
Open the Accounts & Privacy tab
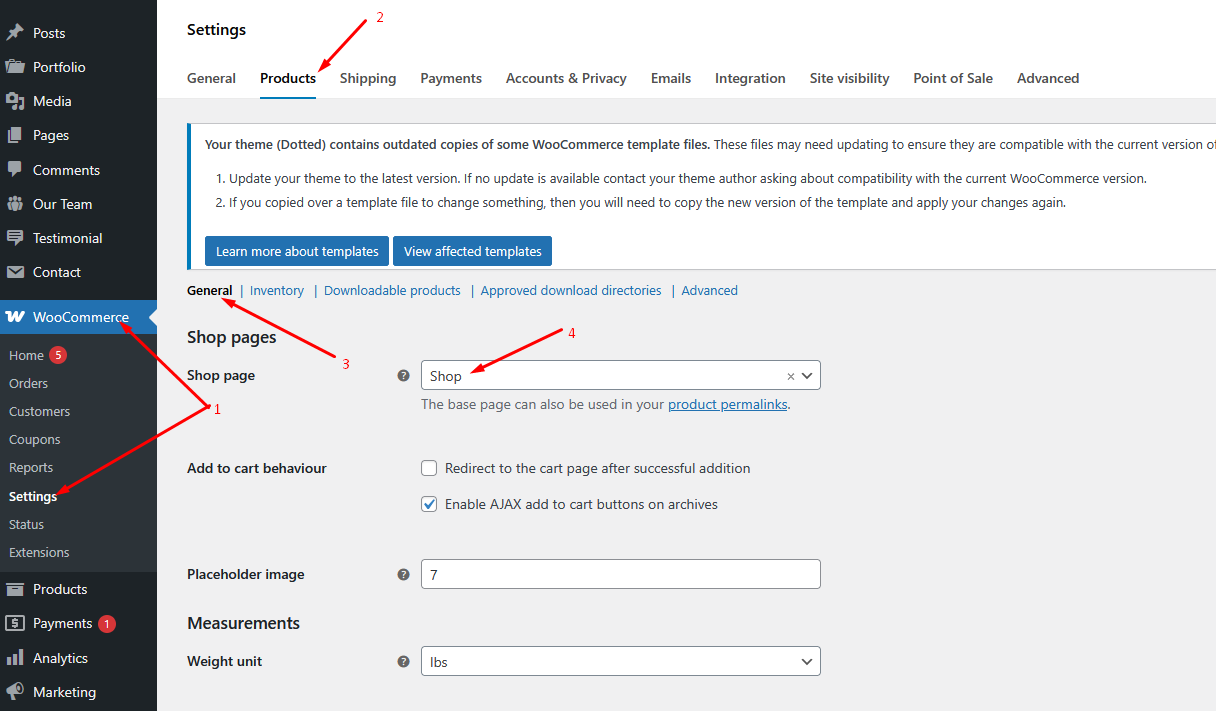click(x=566, y=78)
